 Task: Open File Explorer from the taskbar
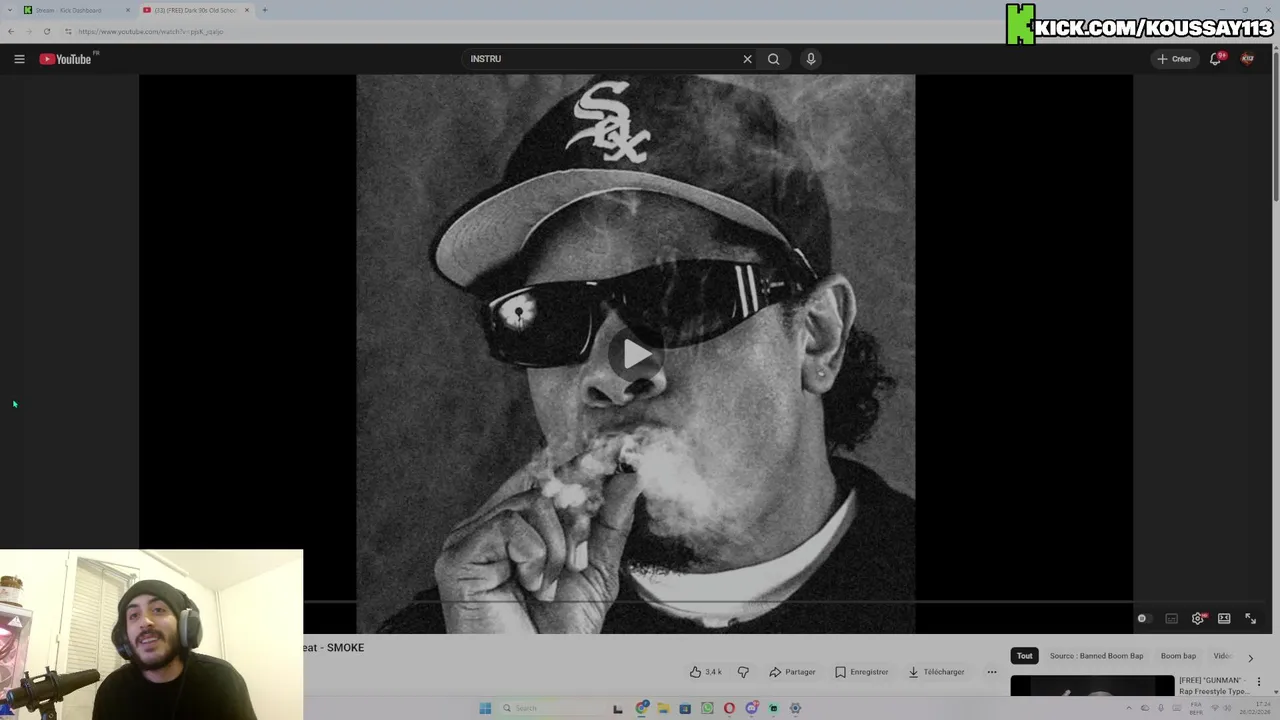(663, 708)
